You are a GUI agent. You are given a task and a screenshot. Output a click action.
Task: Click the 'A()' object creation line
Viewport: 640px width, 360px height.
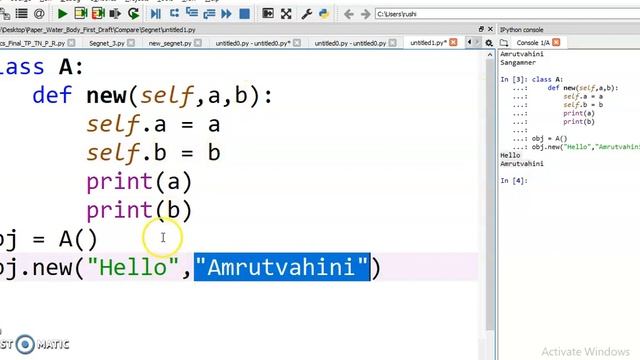tap(48, 239)
